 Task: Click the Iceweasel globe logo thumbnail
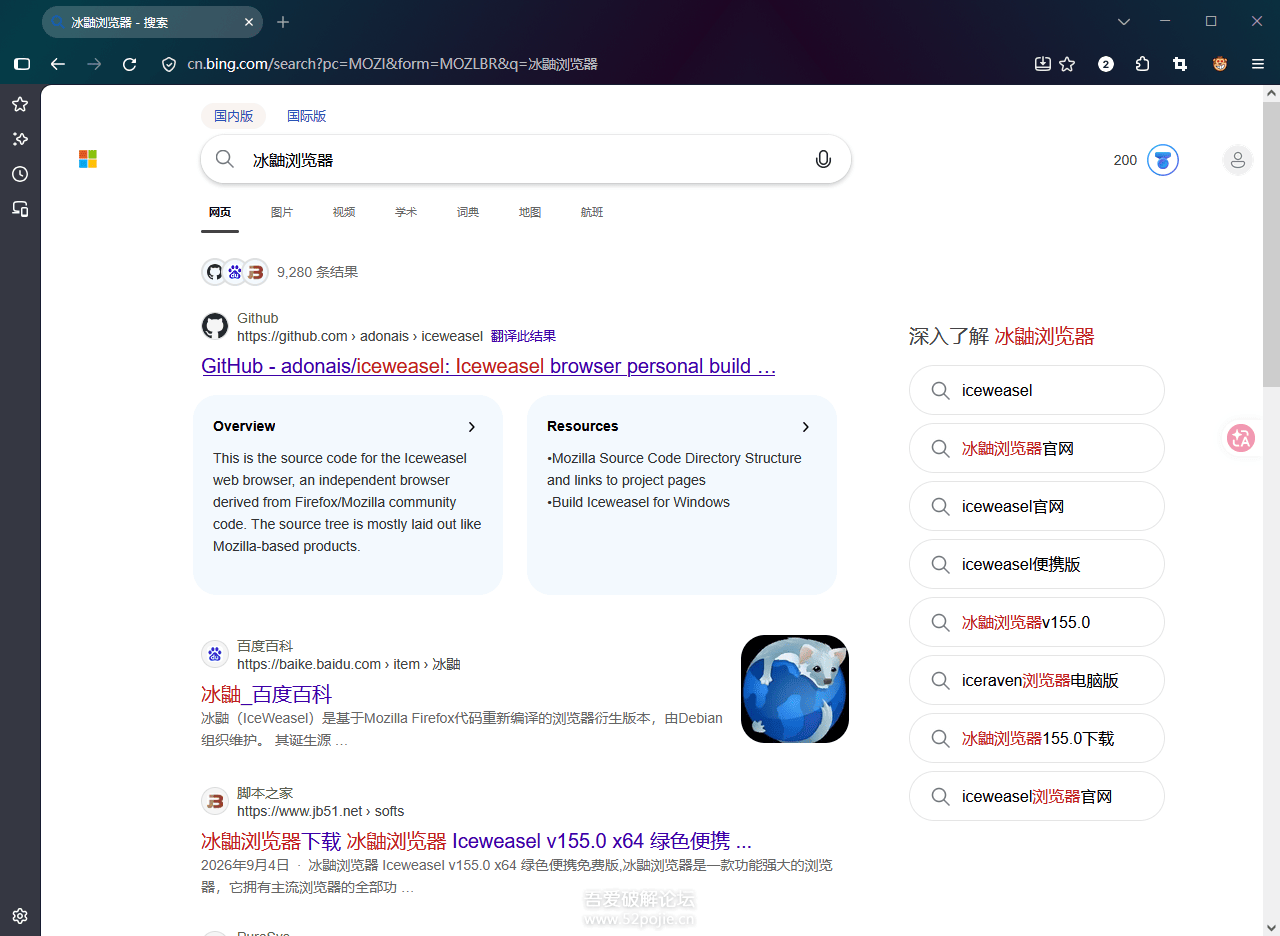coord(795,689)
